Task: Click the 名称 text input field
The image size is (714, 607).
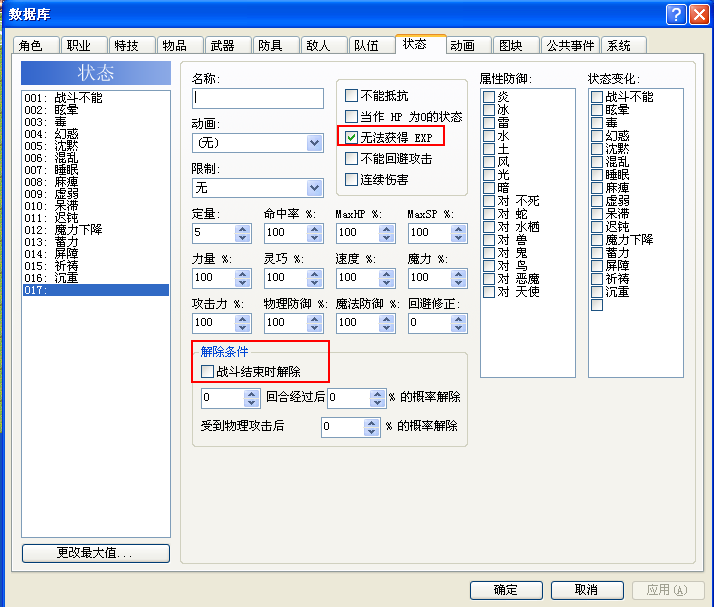Action: coord(258,98)
